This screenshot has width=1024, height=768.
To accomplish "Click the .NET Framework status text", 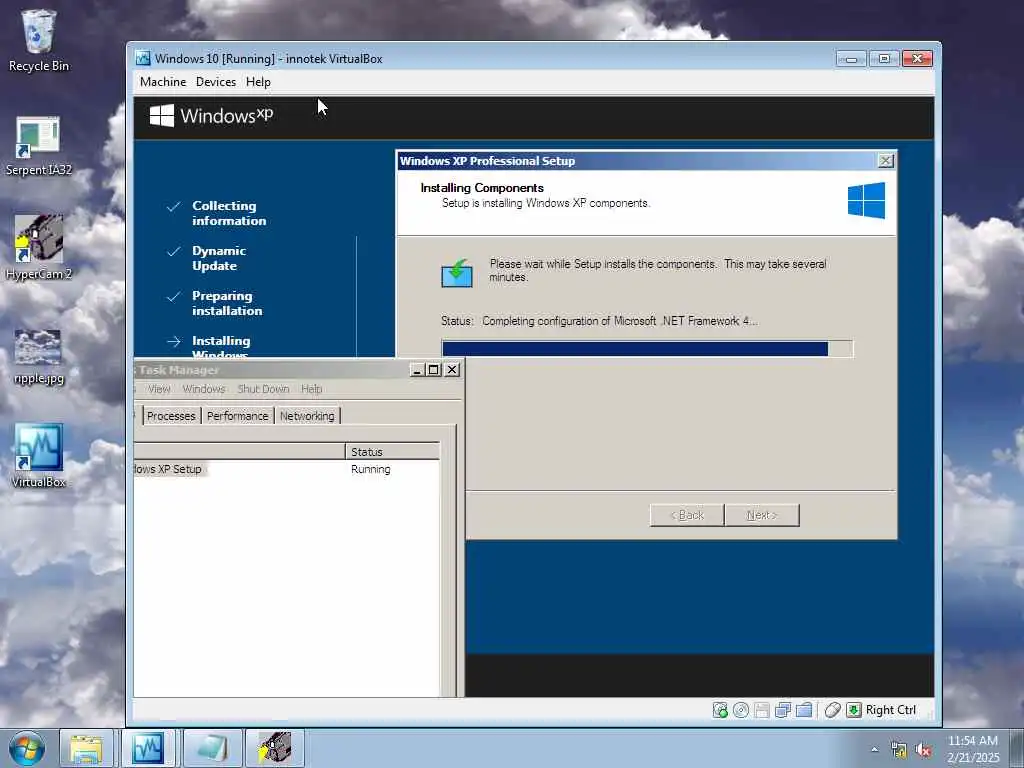I will click(x=620, y=321).
